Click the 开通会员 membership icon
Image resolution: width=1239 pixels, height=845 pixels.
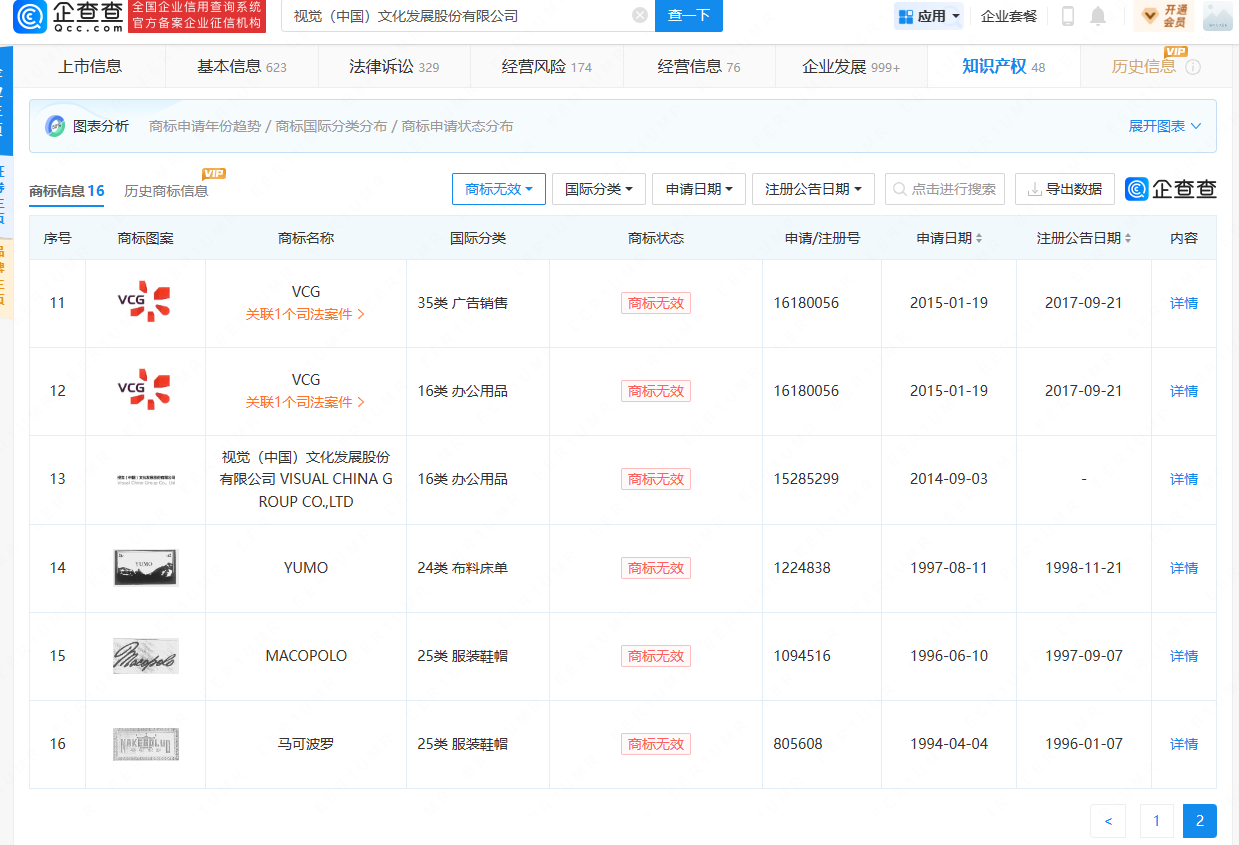point(1163,16)
